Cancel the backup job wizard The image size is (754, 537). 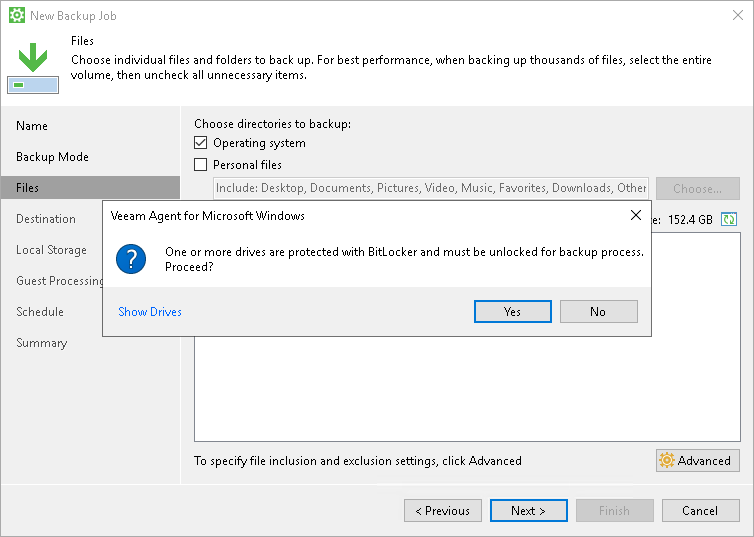[x=701, y=511]
